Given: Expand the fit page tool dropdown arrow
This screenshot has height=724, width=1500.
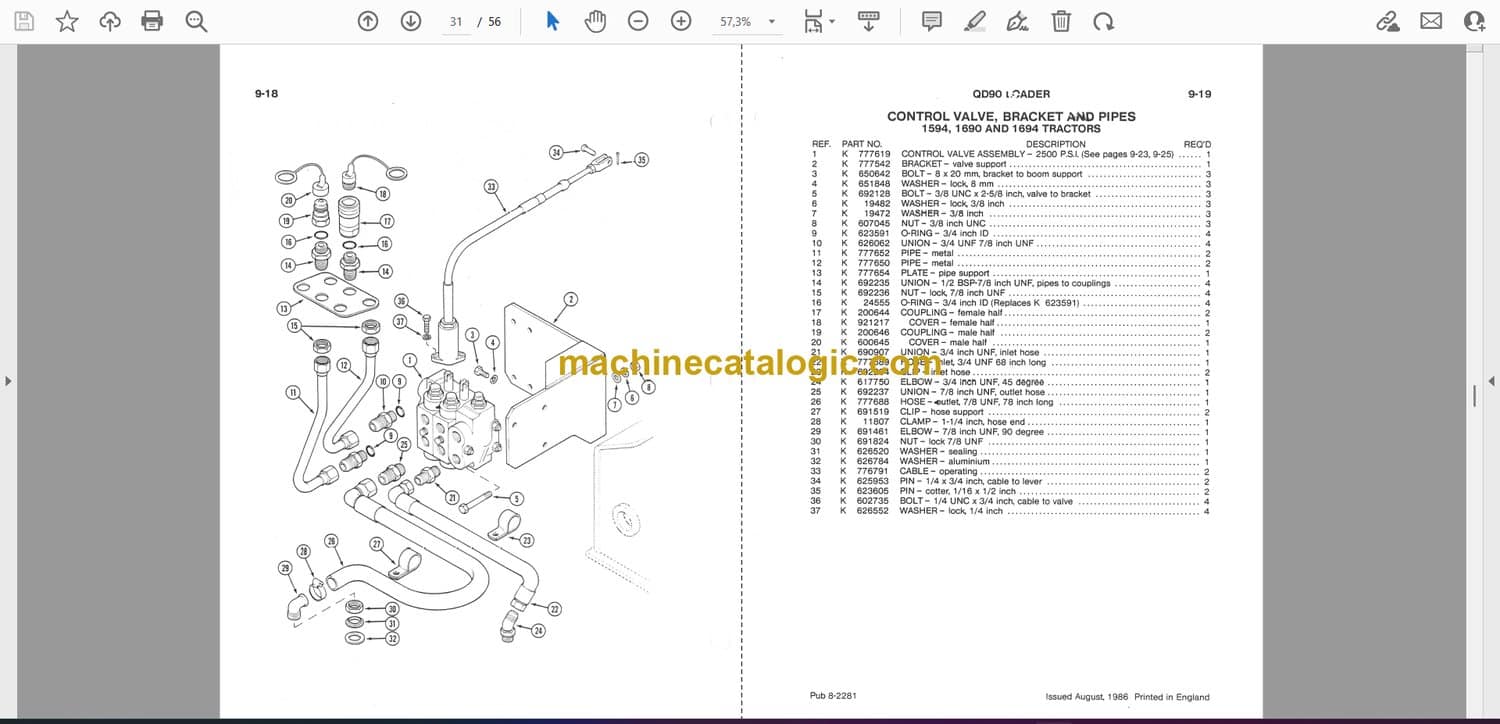Looking at the screenshot, I should coord(832,22).
